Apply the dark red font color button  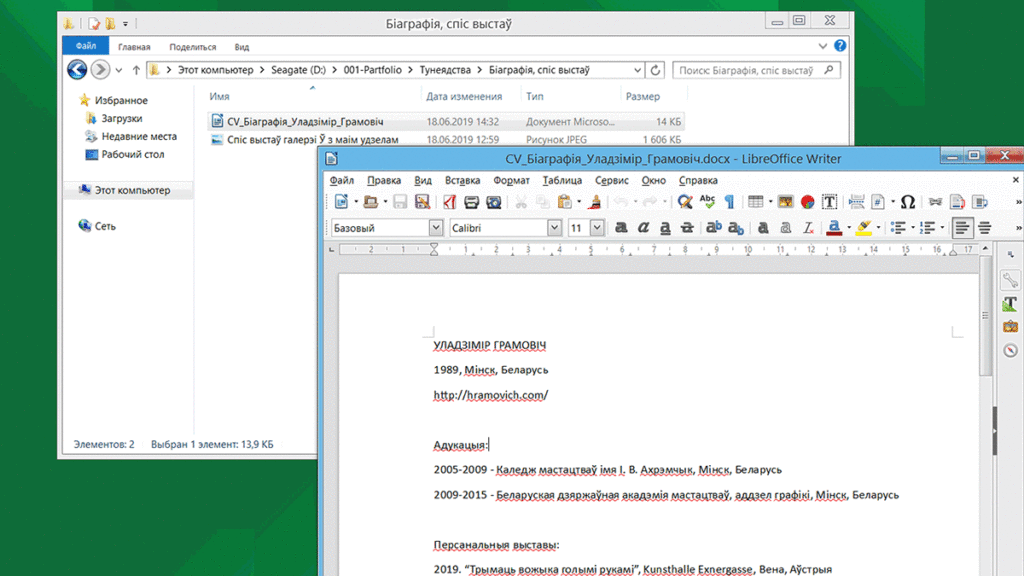coord(834,227)
